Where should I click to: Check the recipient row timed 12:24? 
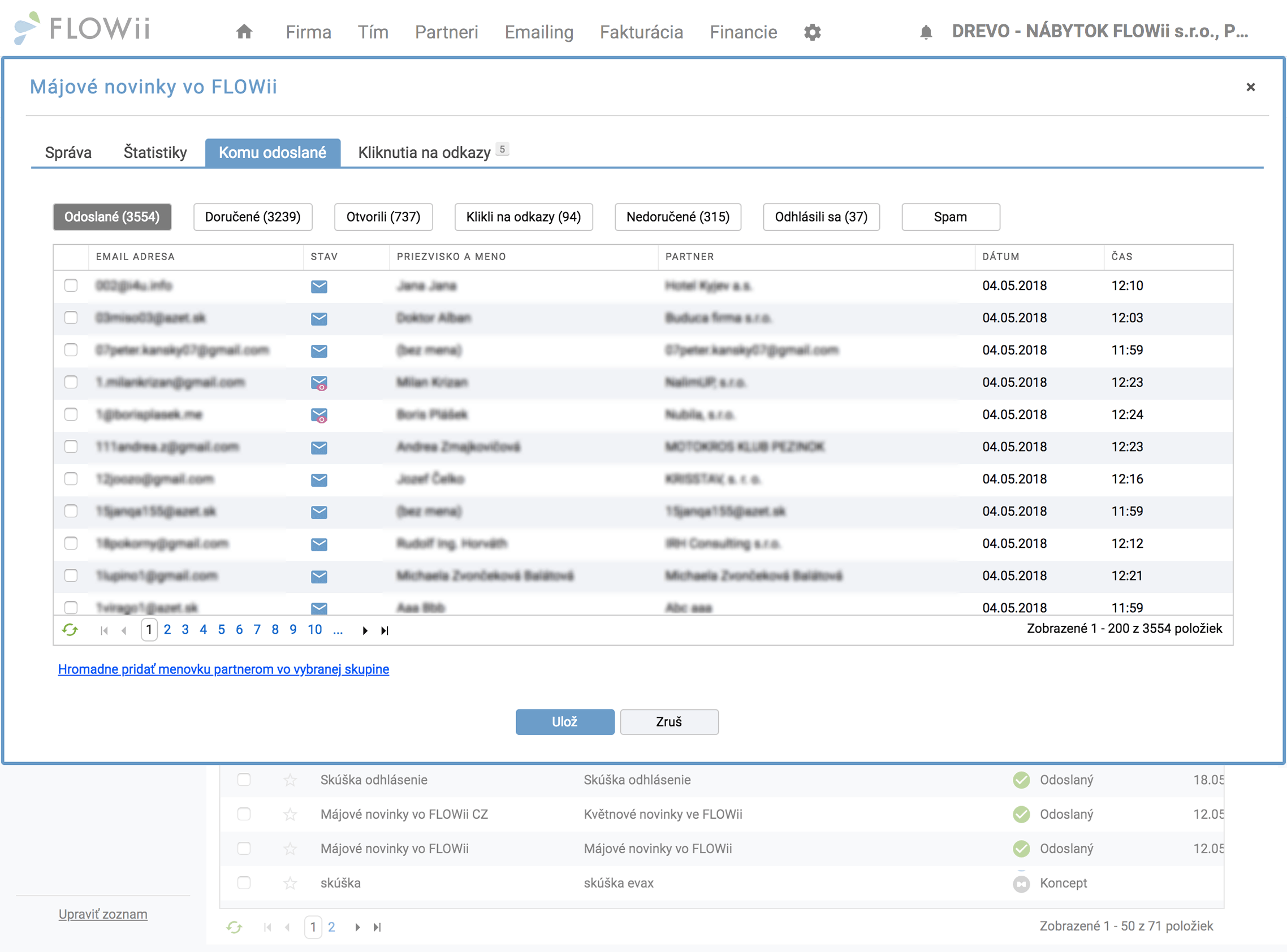point(71,414)
